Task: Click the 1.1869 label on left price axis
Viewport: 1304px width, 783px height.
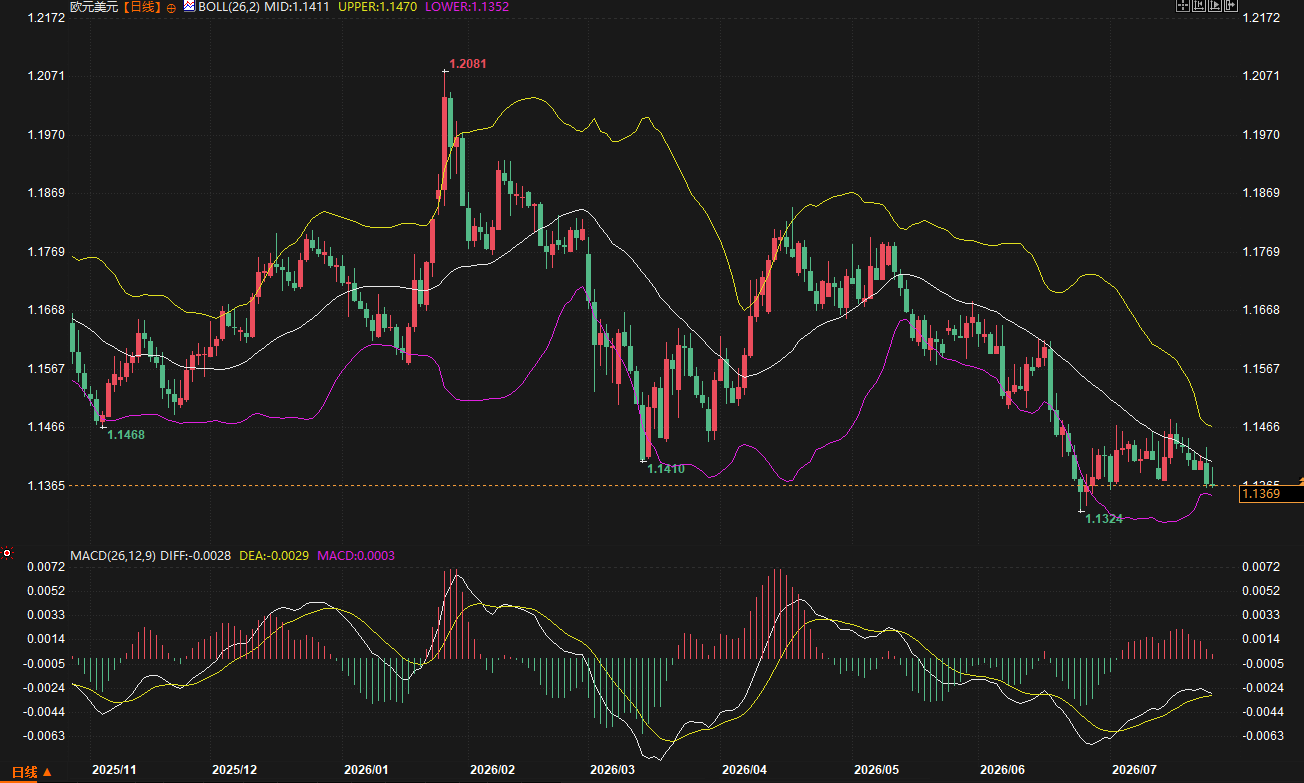Action: [46, 193]
